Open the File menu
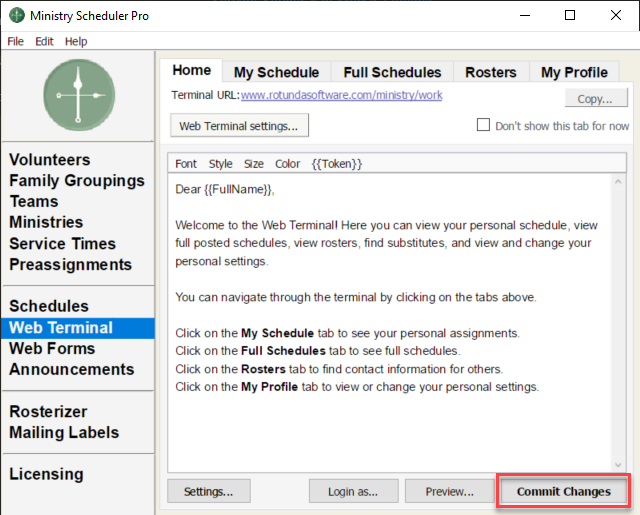Image resolution: width=640 pixels, height=515 pixels. coord(16,41)
